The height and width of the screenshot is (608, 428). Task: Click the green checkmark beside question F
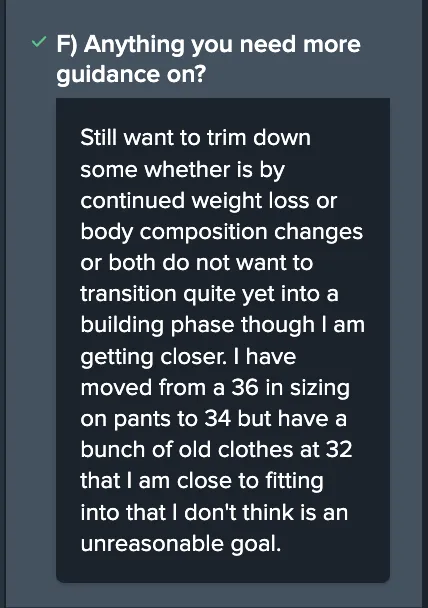tap(39, 41)
